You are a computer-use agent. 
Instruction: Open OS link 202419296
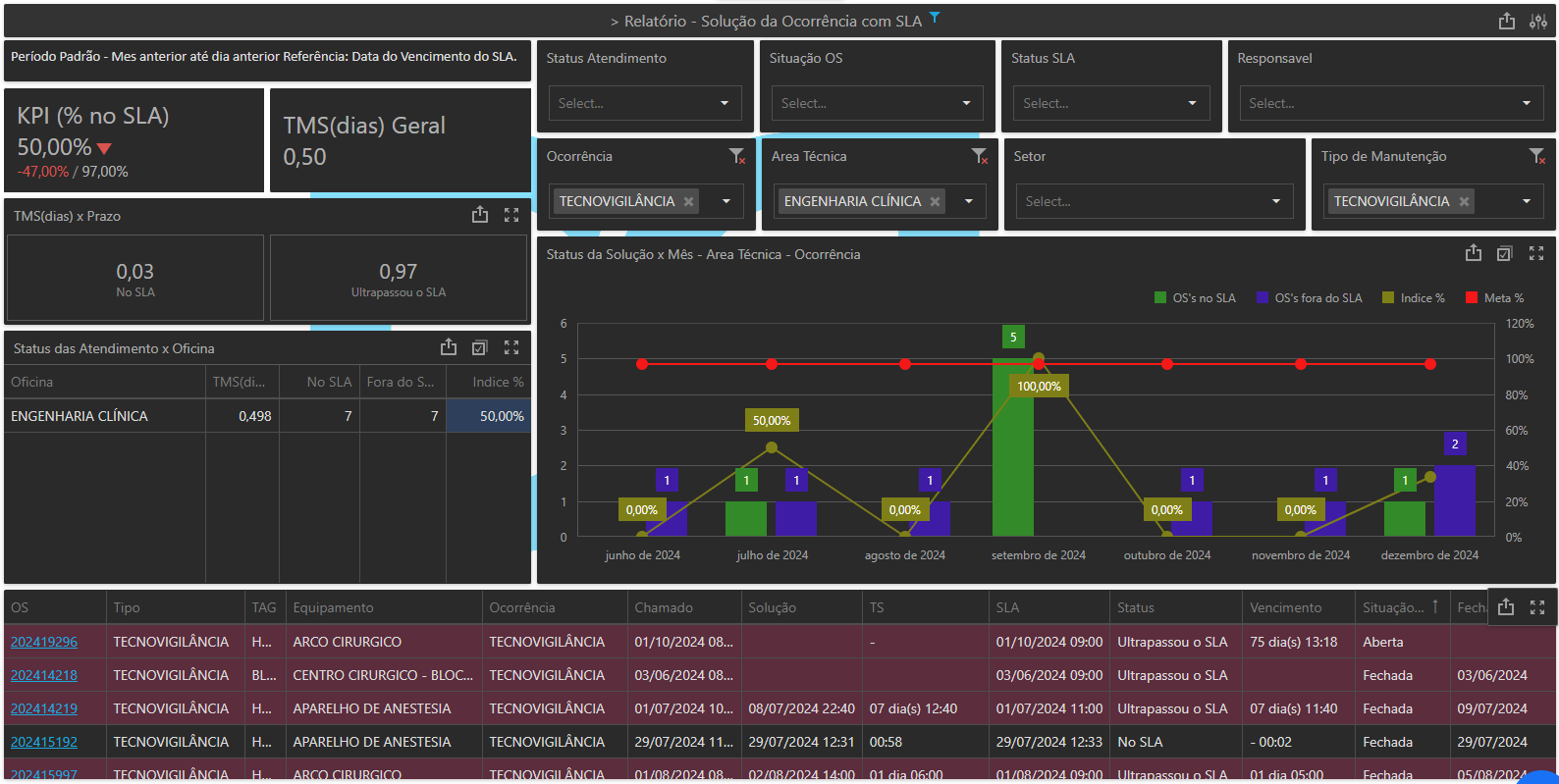coord(44,642)
